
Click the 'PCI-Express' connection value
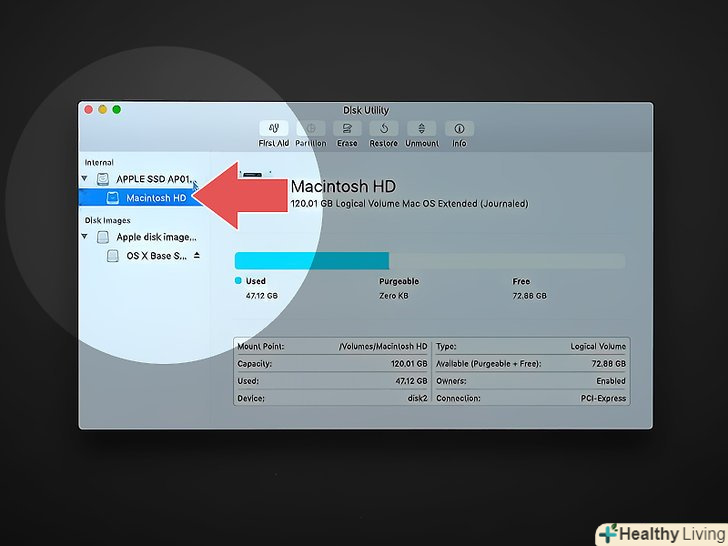603,398
